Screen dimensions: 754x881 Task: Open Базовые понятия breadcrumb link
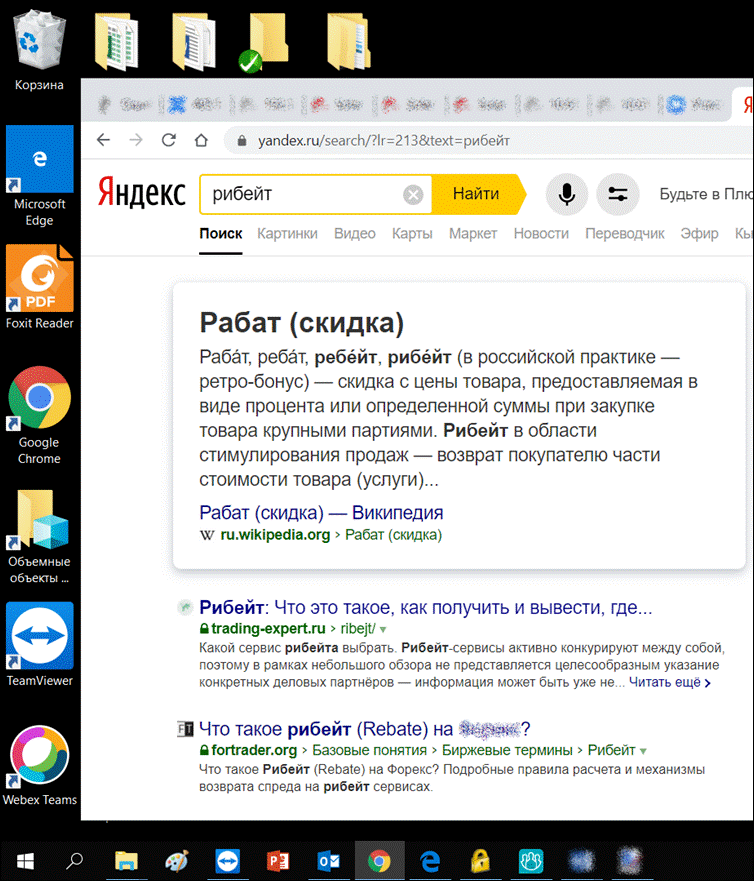369,750
